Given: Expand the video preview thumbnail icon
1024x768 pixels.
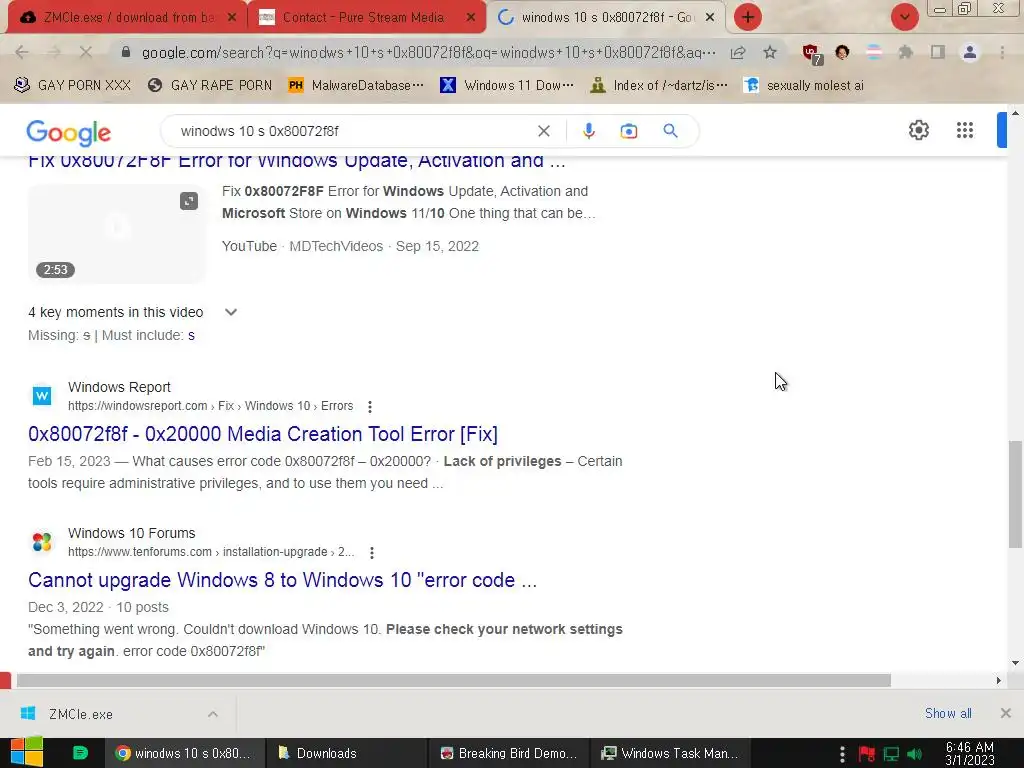Looking at the screenshot, I should pos(189,200).
